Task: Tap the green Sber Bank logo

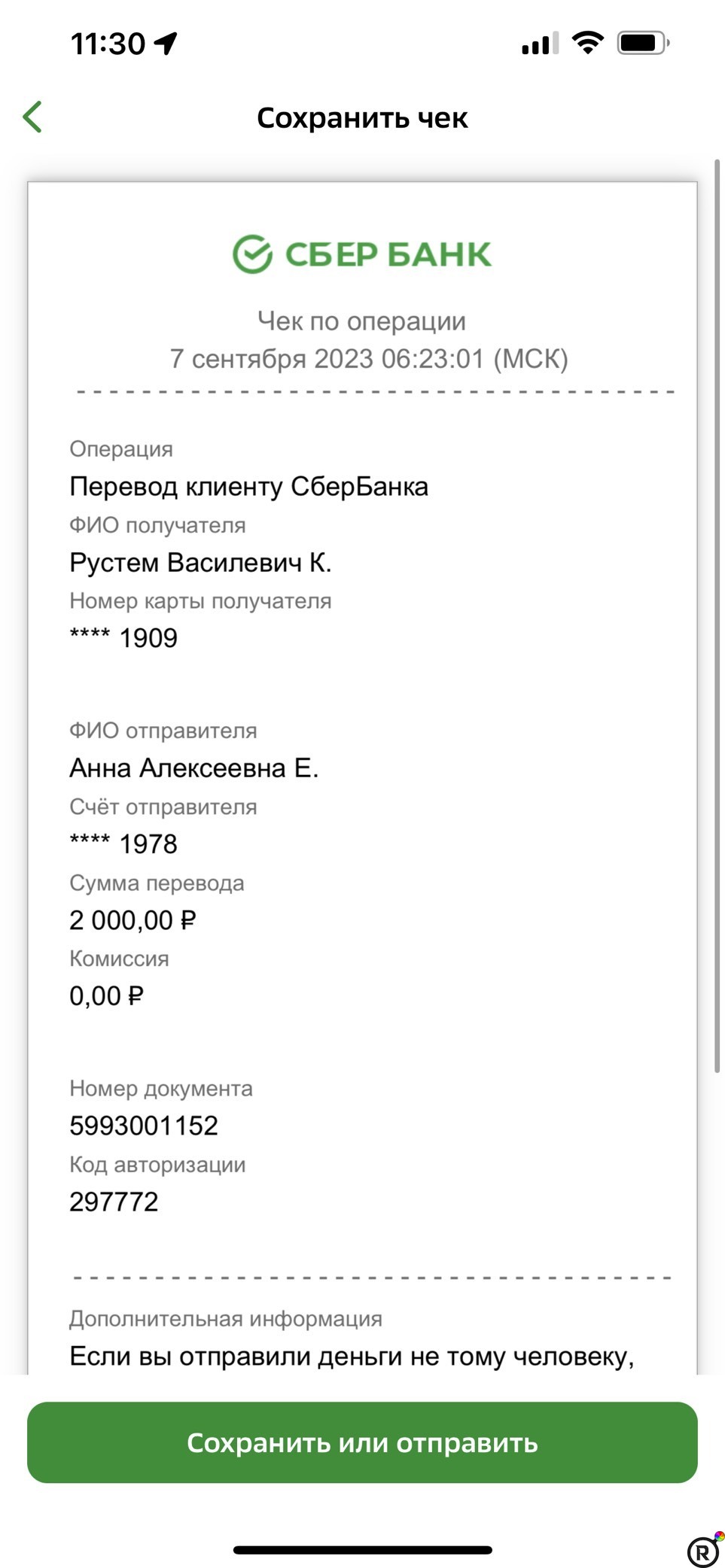Action: click(x=361, y=253)
